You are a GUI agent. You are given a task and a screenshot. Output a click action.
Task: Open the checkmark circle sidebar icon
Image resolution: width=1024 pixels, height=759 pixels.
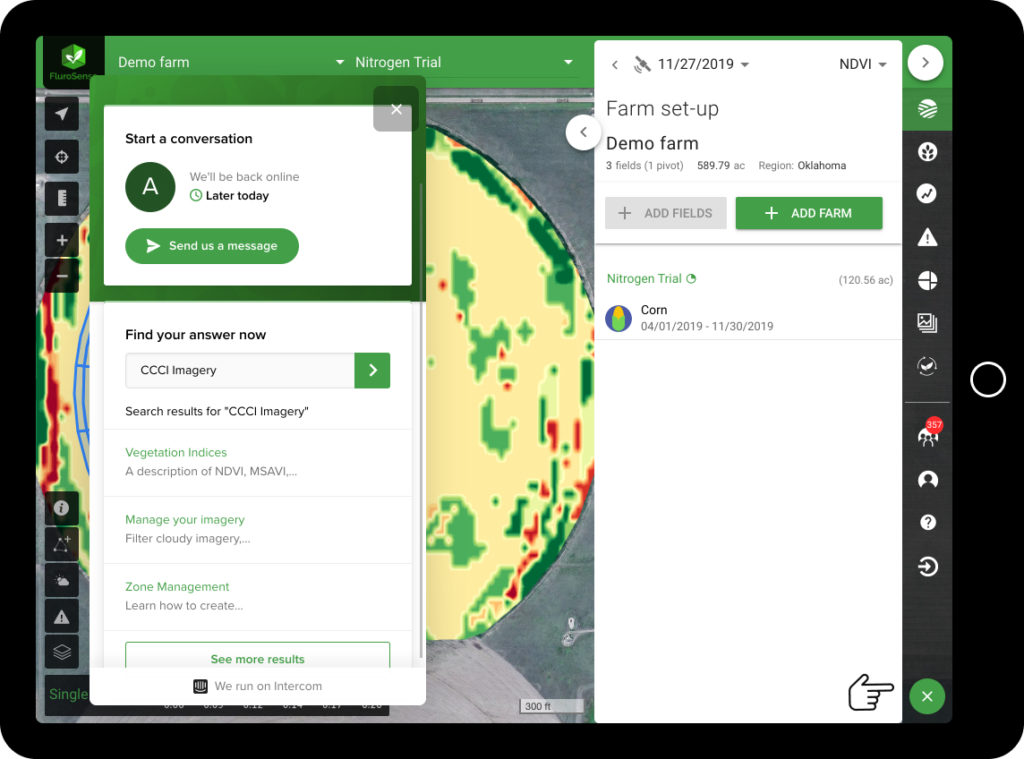[x=927, y=366]
